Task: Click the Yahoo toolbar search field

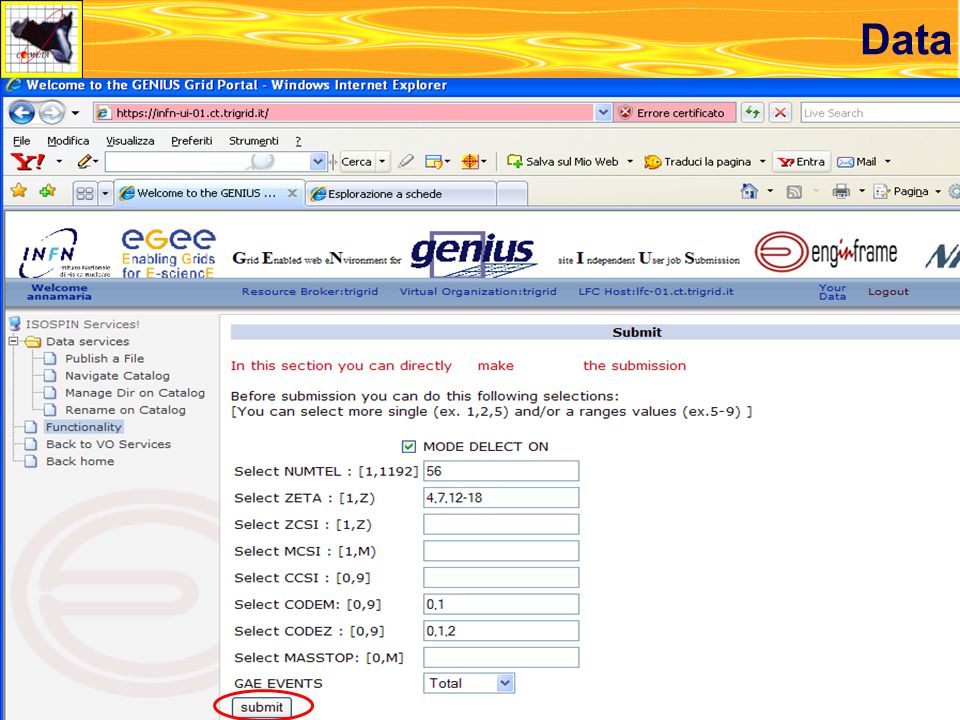Action: [x=207, y=162]
